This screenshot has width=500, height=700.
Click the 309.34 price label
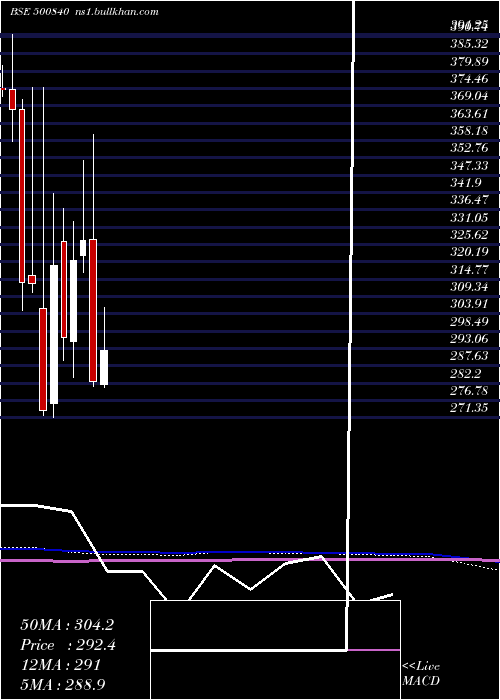coord(469,287)
